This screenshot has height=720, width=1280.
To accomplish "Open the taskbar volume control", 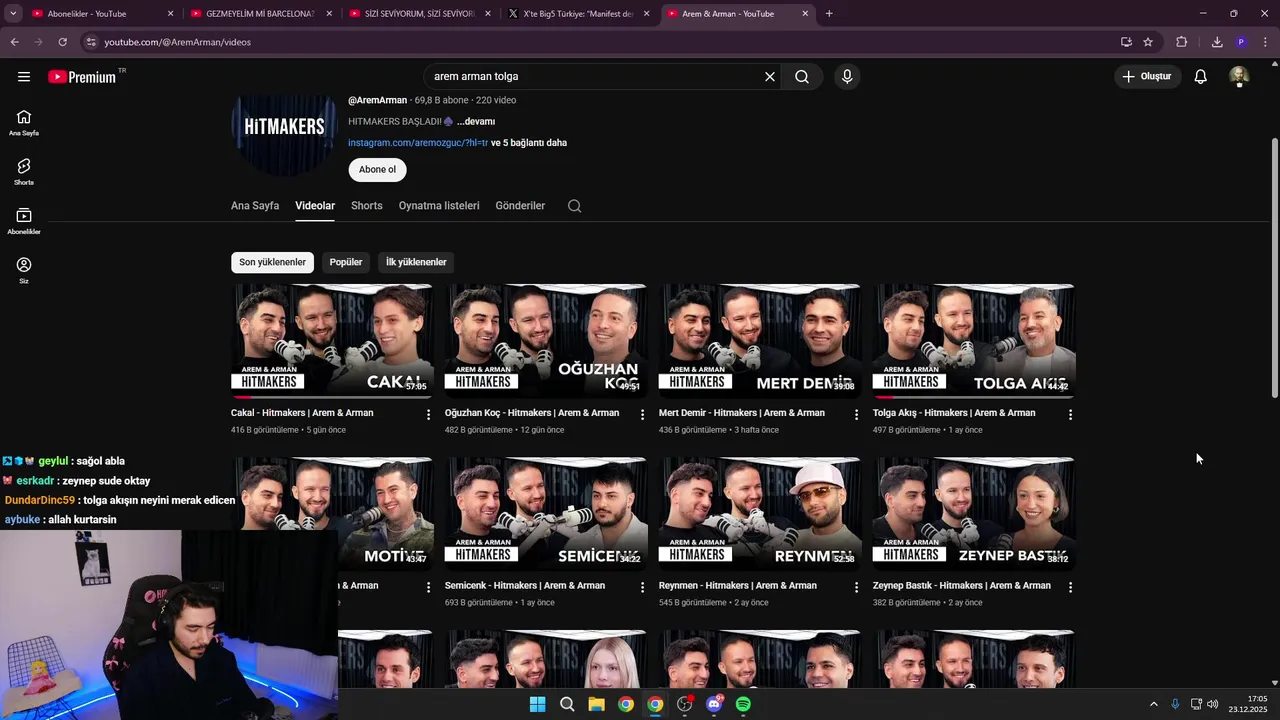I will (x=1213, y=704).
